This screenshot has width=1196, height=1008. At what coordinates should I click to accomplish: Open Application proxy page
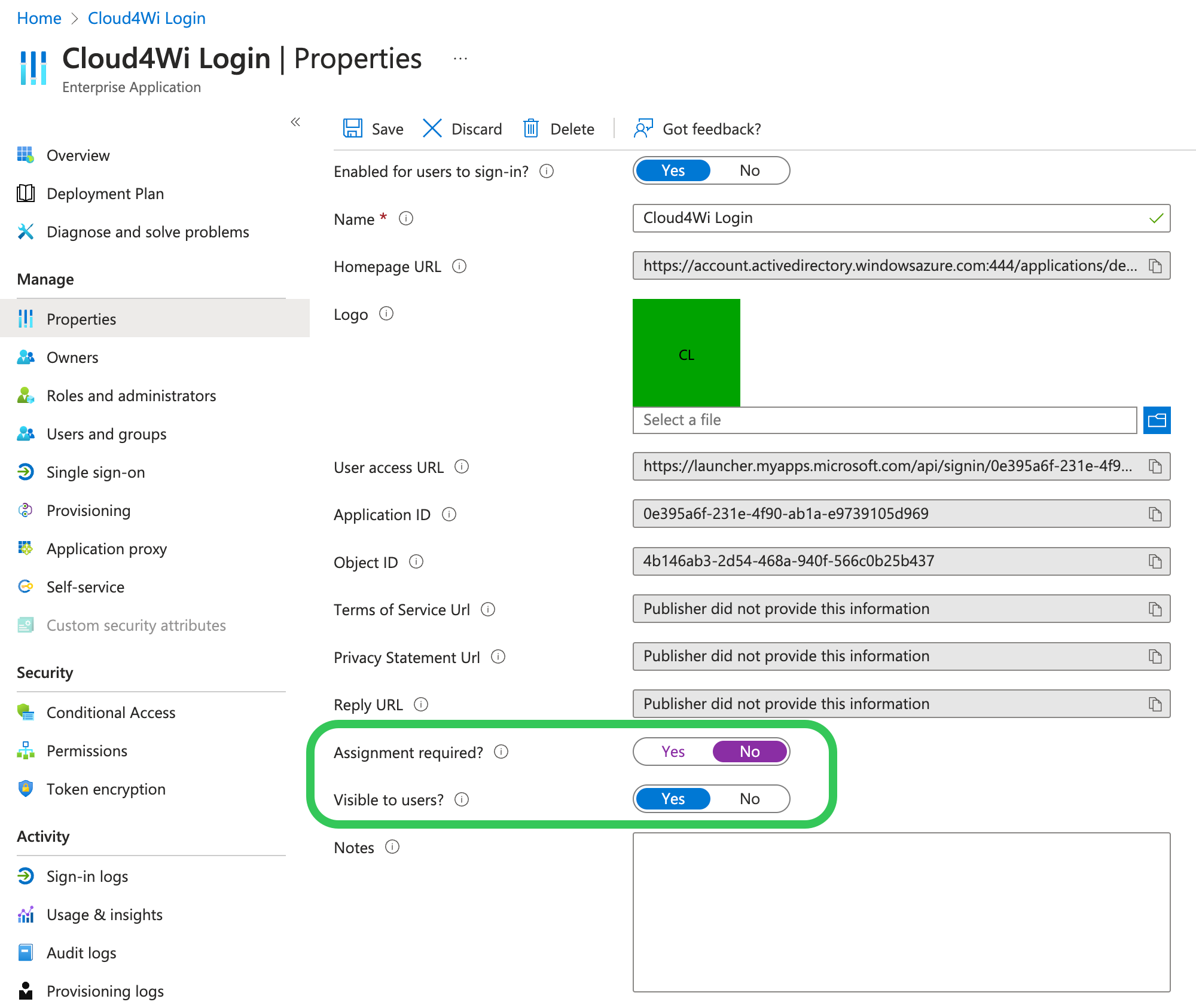(x=154, y=549)
